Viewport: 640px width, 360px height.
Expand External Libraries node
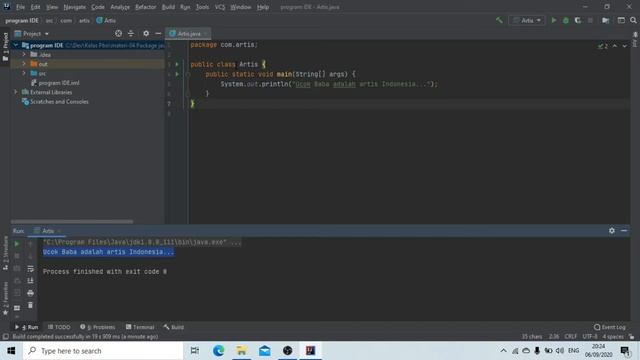click(16, 92)
